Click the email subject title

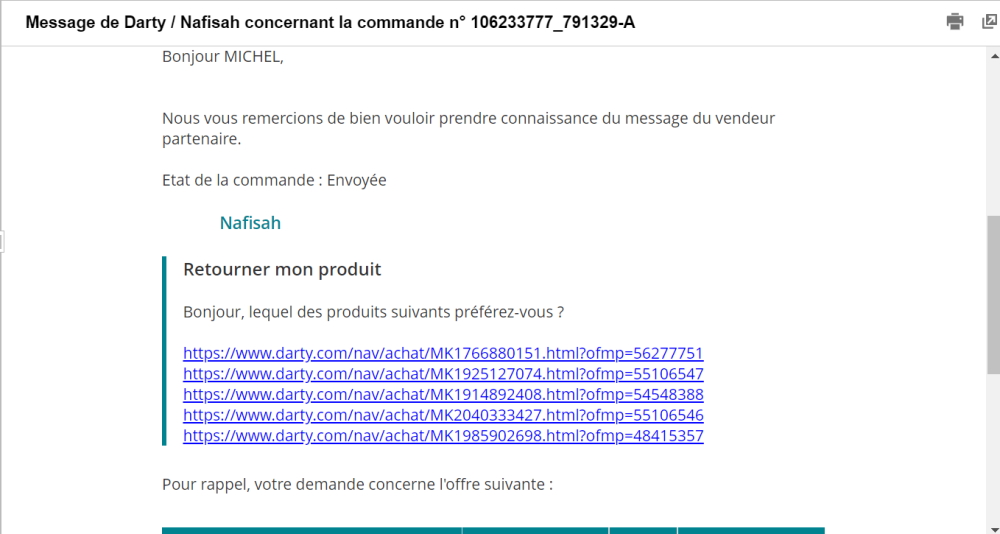tap(330, 22)
